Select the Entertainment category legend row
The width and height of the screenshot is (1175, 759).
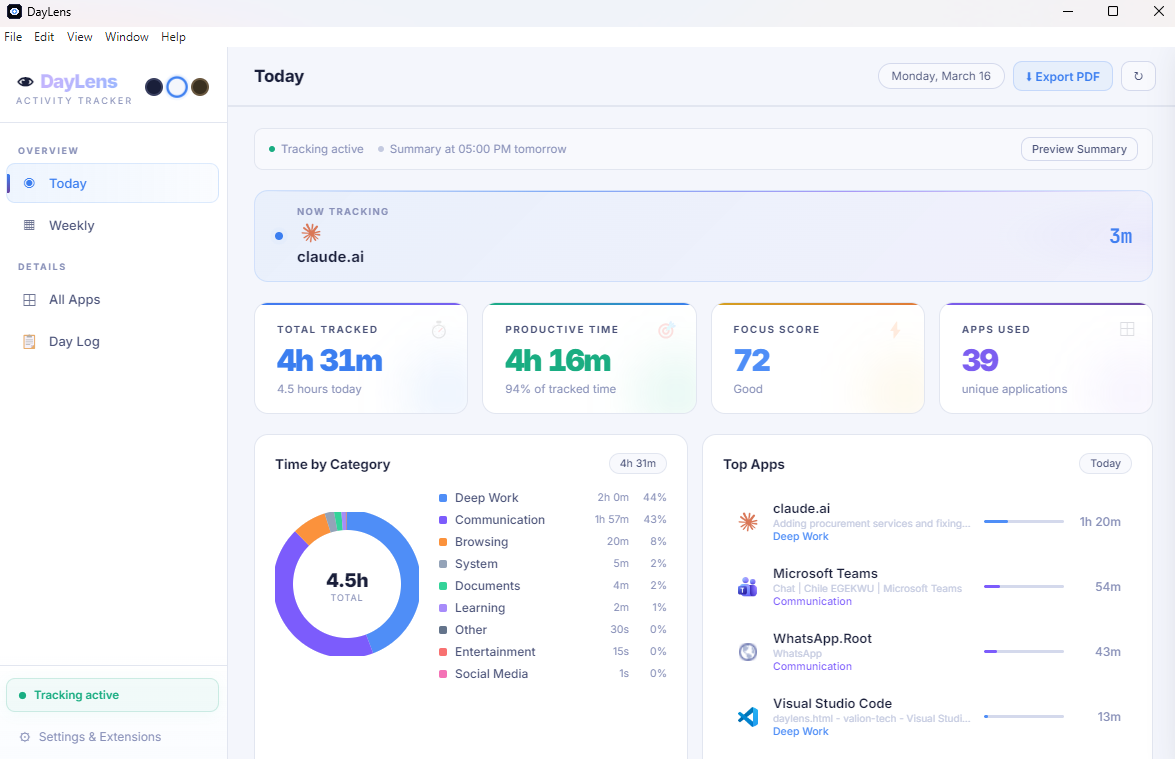[x=552, y=652]
